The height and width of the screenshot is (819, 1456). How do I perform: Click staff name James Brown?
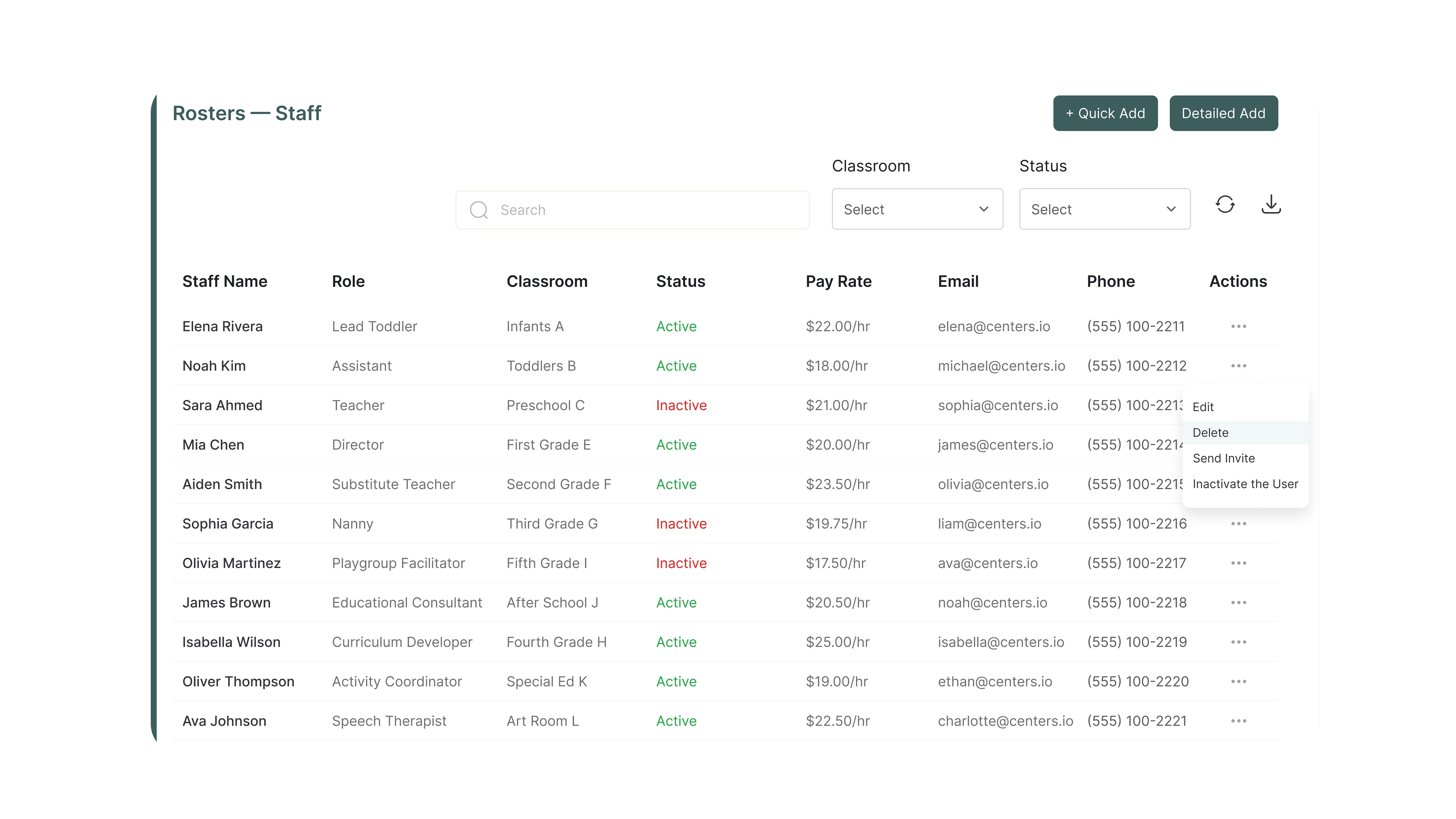(226, 603)
